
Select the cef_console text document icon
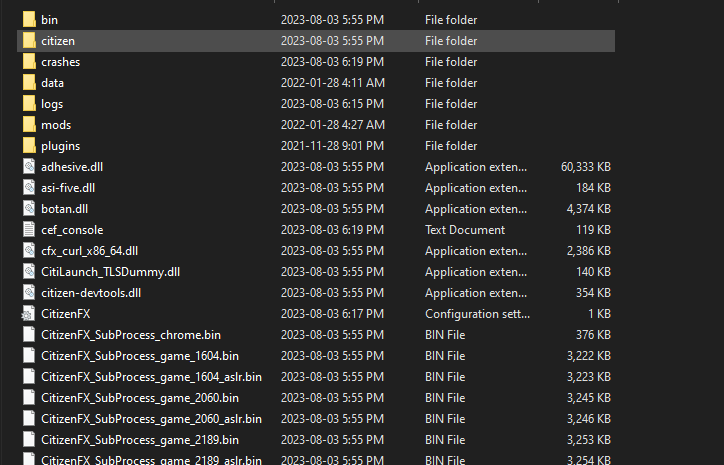coord(29,230)
